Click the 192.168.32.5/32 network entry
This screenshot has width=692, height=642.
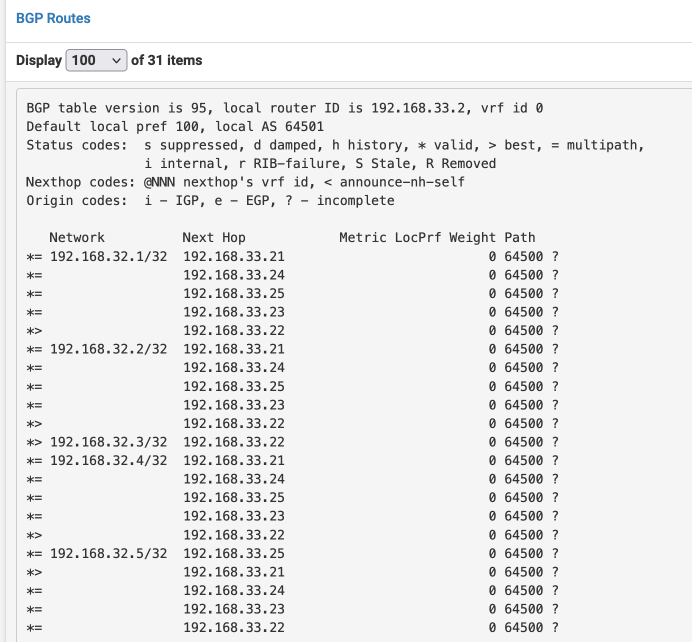click(x=109, y=553)
